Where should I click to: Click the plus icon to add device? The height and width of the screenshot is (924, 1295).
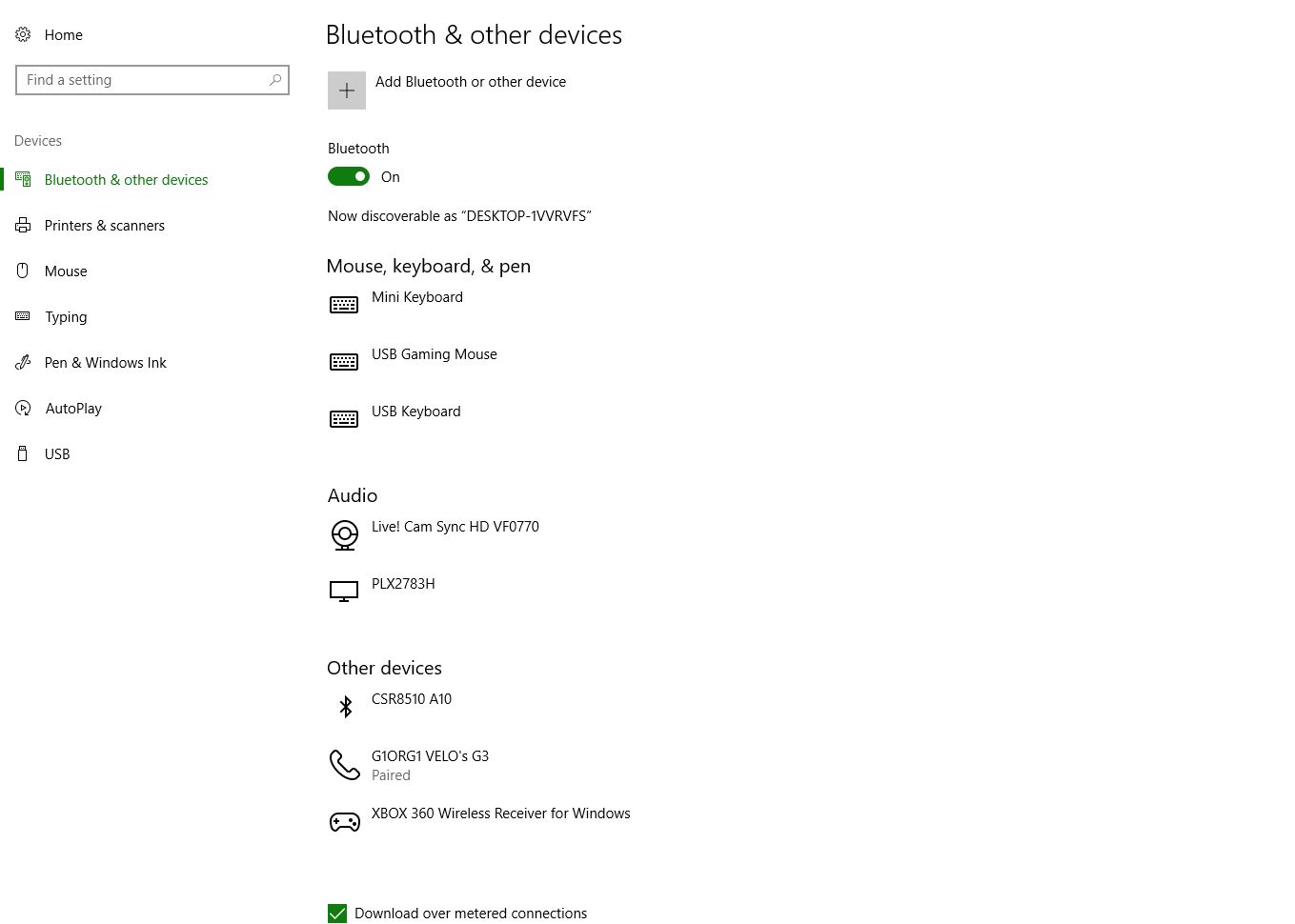(347, 90)
